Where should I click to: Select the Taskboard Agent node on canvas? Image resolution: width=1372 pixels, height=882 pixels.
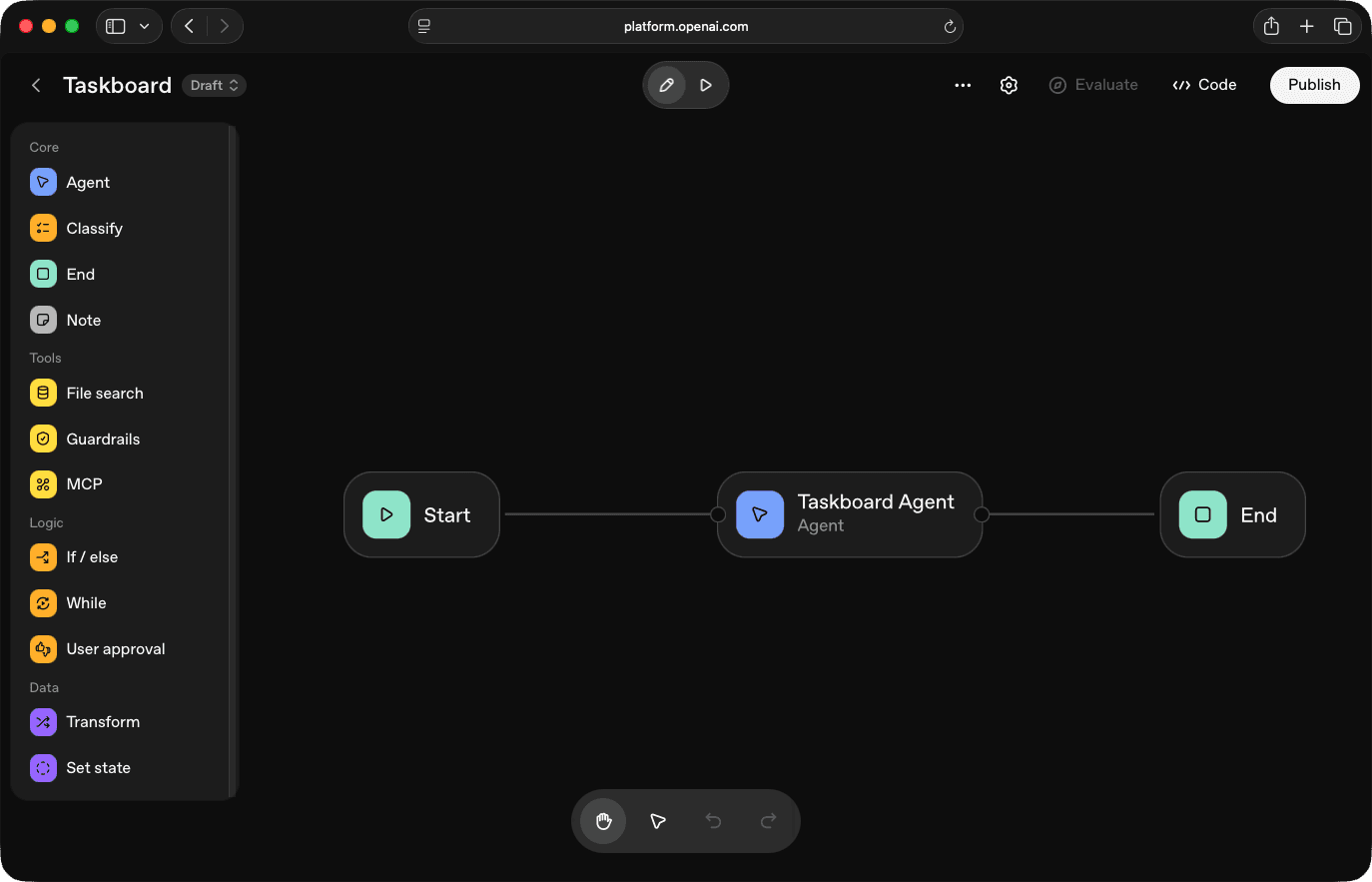coord(850,514)
